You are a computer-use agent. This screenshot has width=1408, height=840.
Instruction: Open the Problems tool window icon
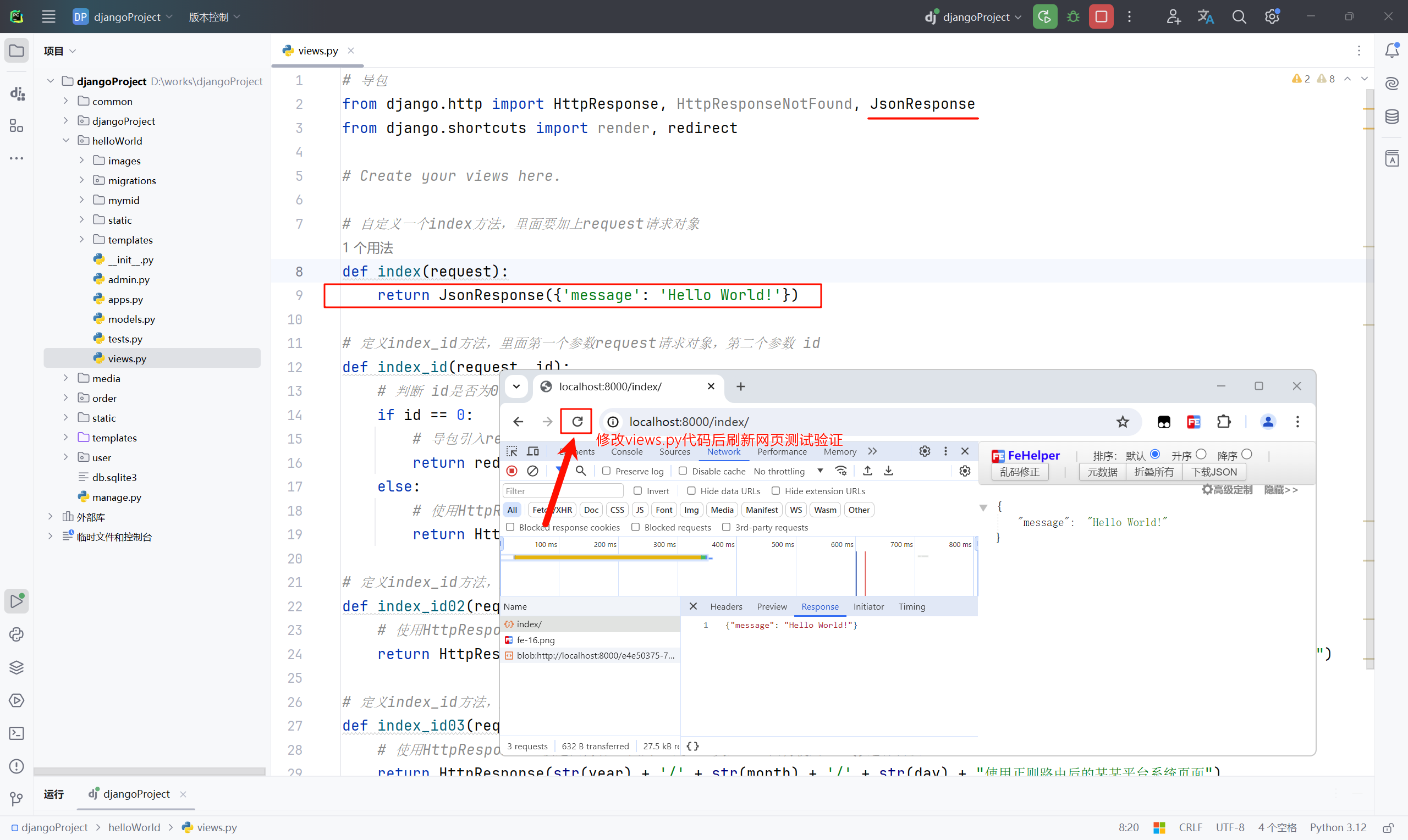tap(16, 766)
